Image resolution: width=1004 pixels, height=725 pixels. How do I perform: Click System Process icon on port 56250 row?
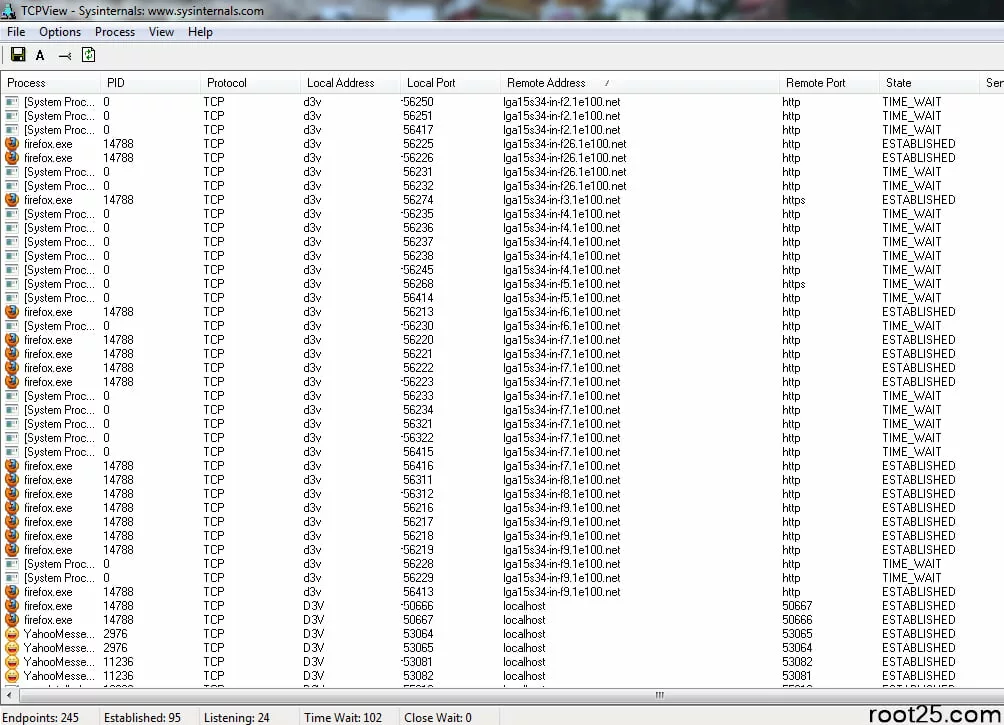tap(12, 102)
